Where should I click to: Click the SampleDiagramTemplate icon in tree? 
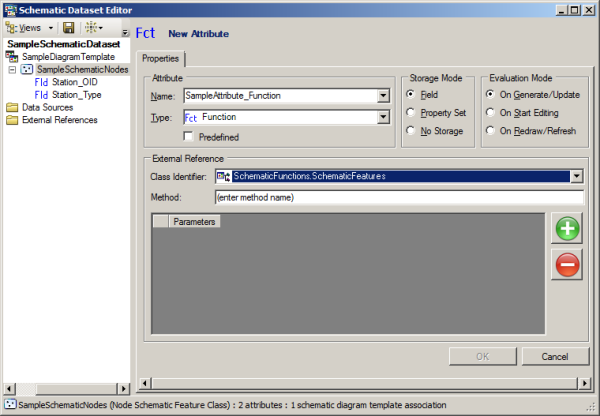coord(12,58)
